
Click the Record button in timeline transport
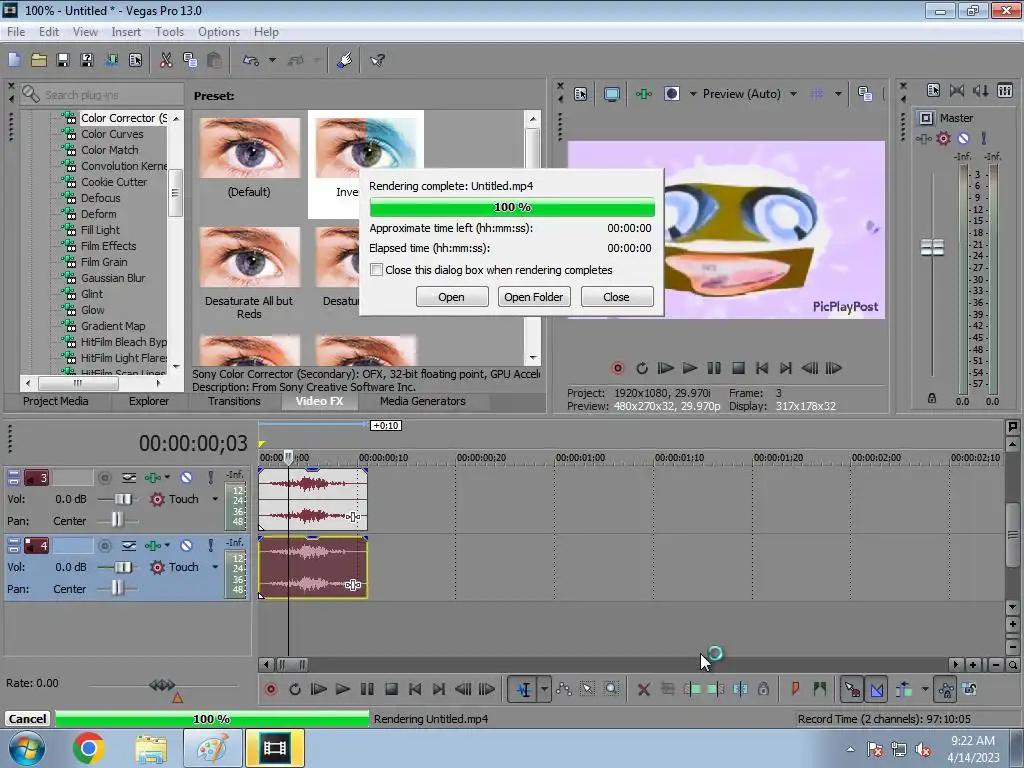click(271, 689)
